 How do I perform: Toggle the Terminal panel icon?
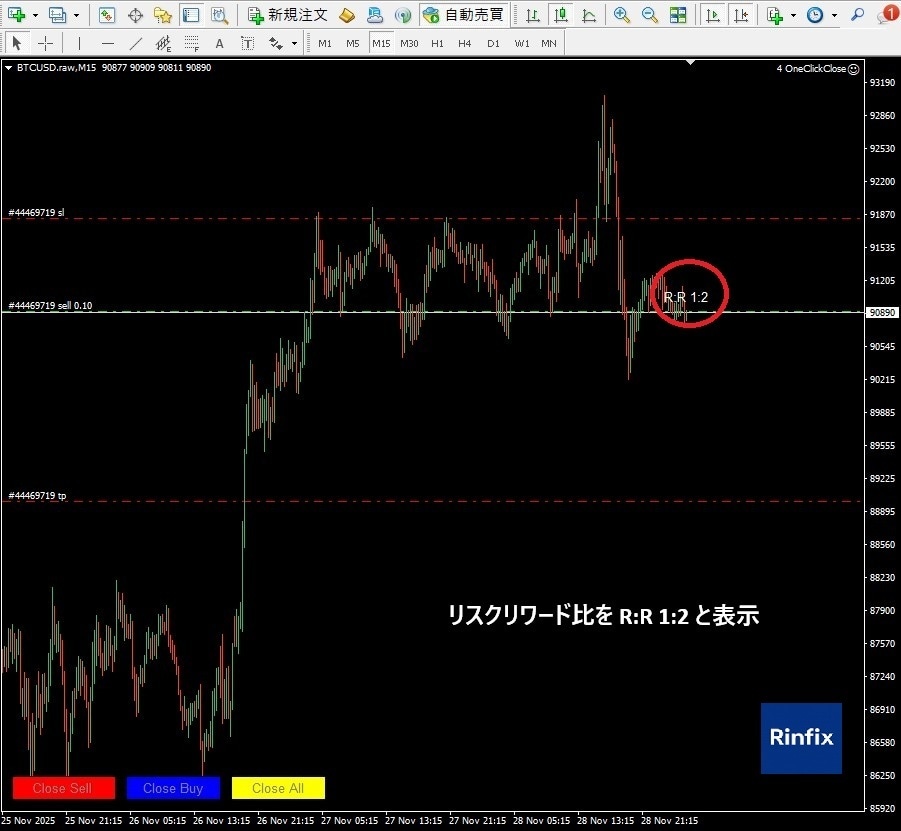(191, 15)
